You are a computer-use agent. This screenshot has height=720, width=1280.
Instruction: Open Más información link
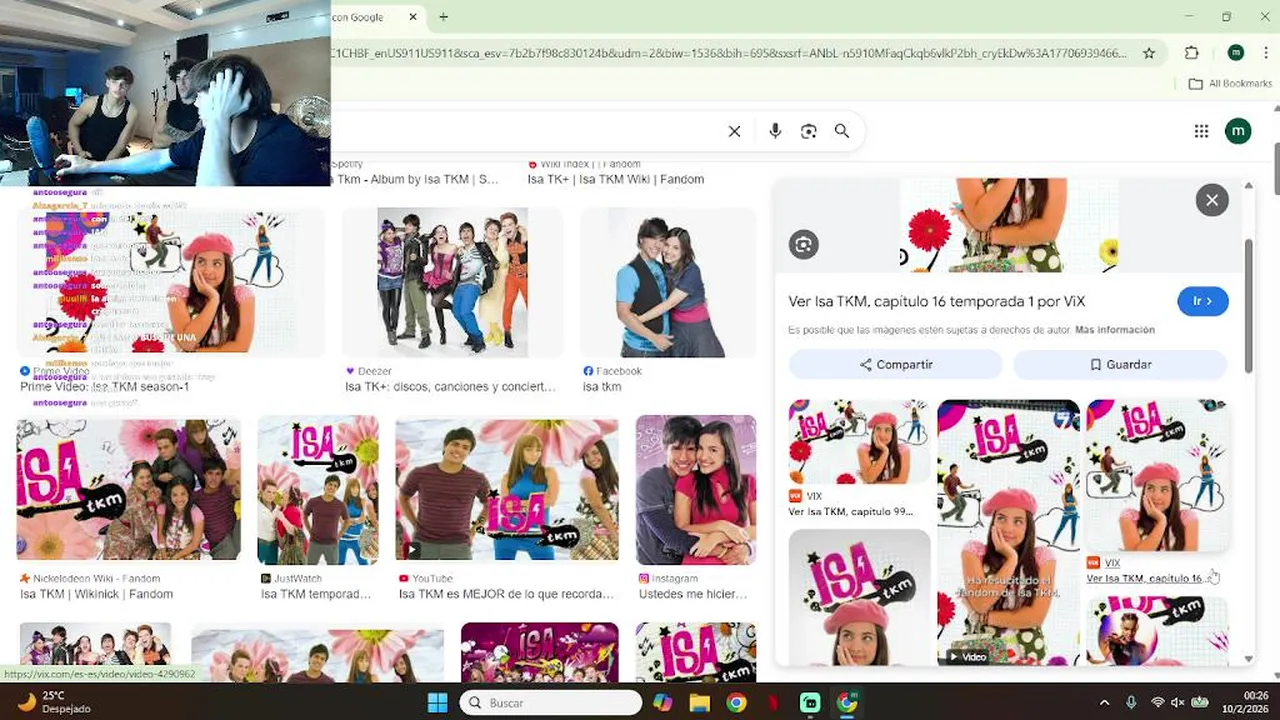[x=1115, y=330]
